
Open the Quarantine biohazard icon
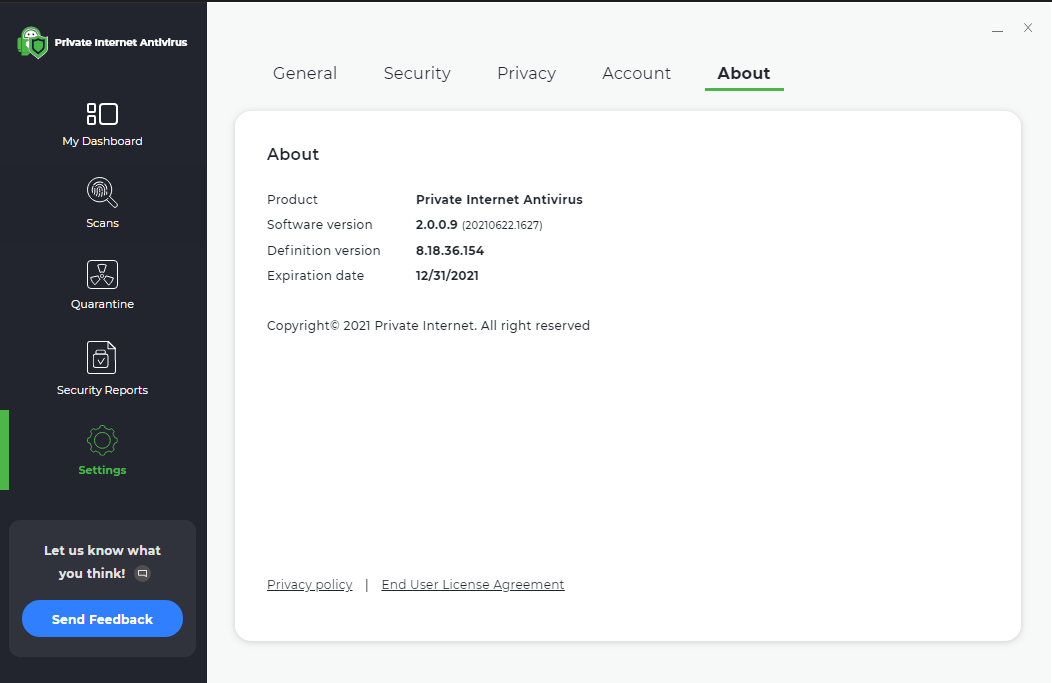(102, 275)
